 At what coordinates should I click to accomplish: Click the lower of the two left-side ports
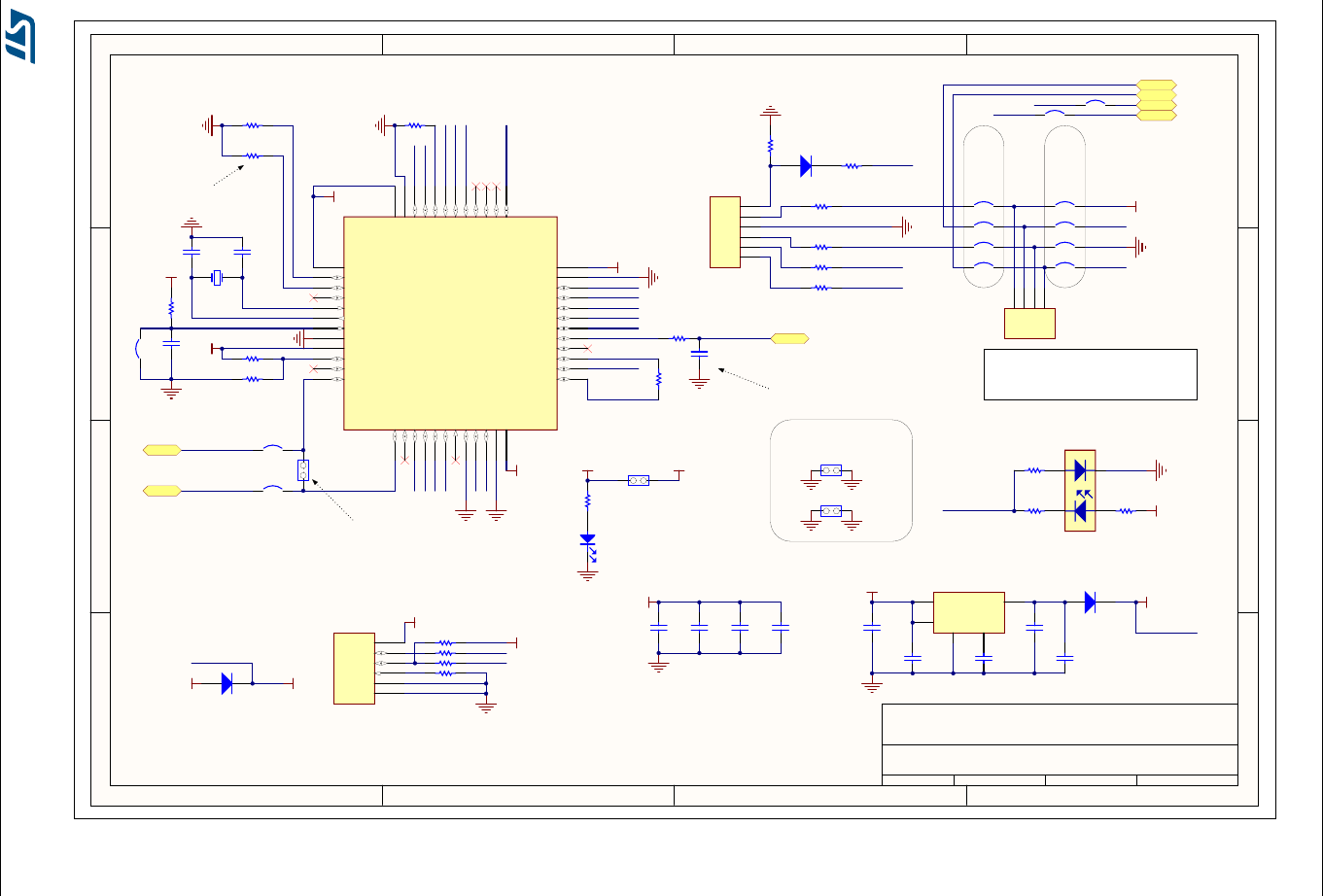[161, 491]
